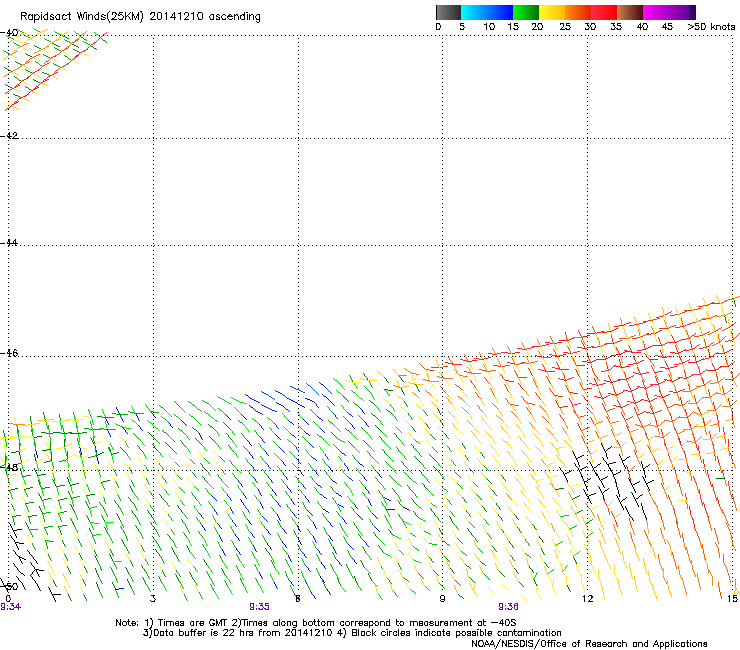Screen dimensions: 740x650
Task: Click the '45' legend scale label
Action: point(667,27)
